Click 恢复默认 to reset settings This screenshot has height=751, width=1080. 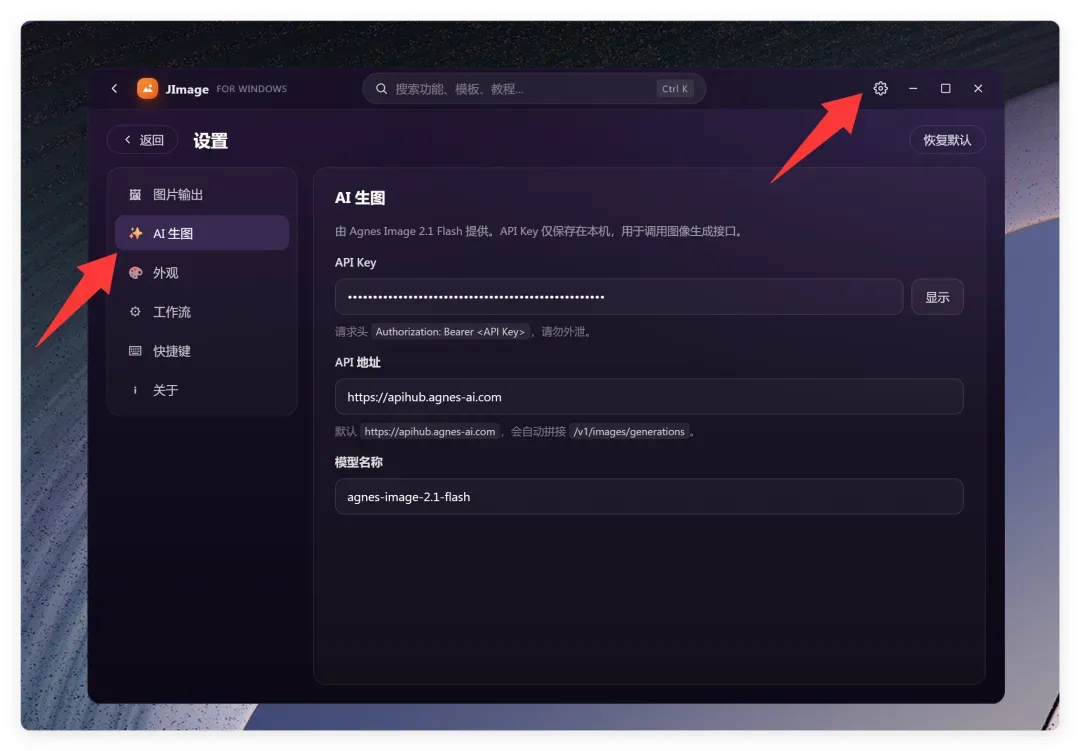point(947,140)
